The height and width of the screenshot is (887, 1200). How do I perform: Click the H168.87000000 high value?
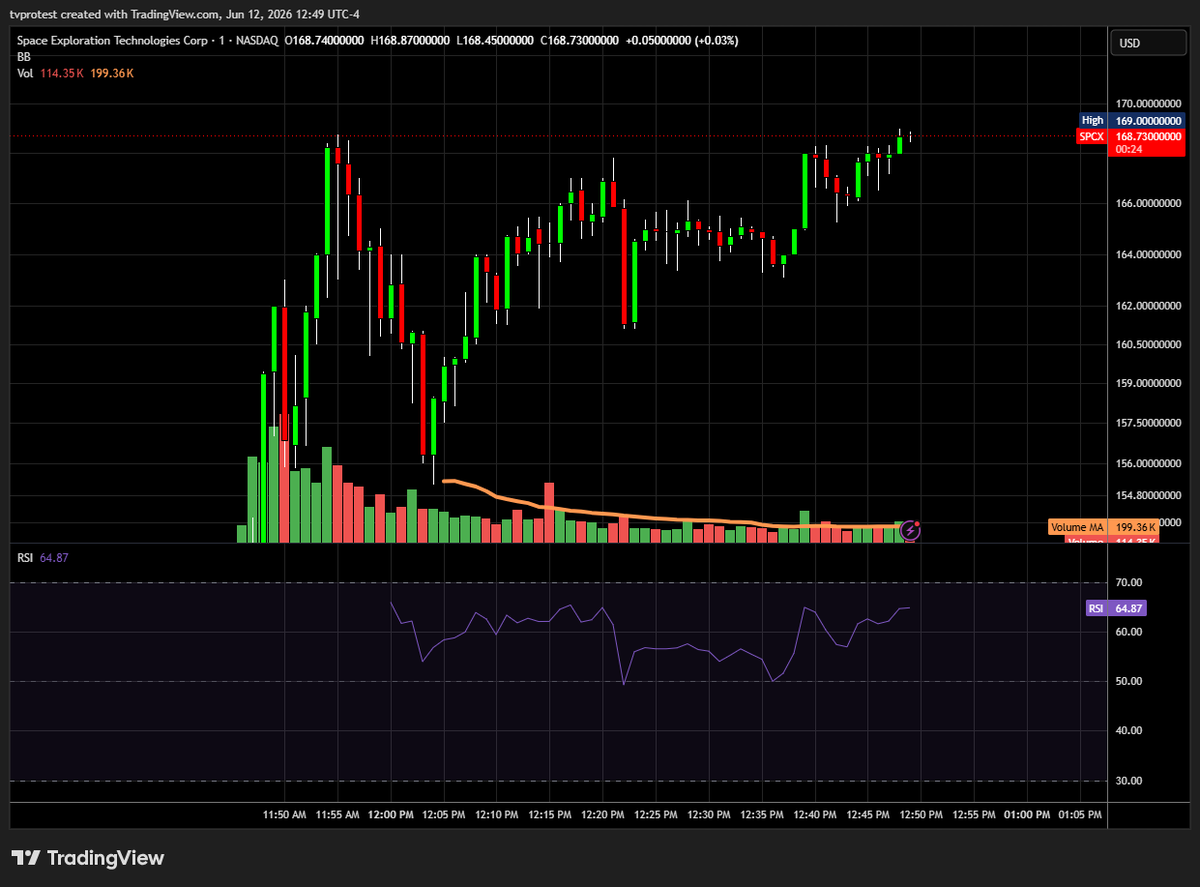click(410, 42)
